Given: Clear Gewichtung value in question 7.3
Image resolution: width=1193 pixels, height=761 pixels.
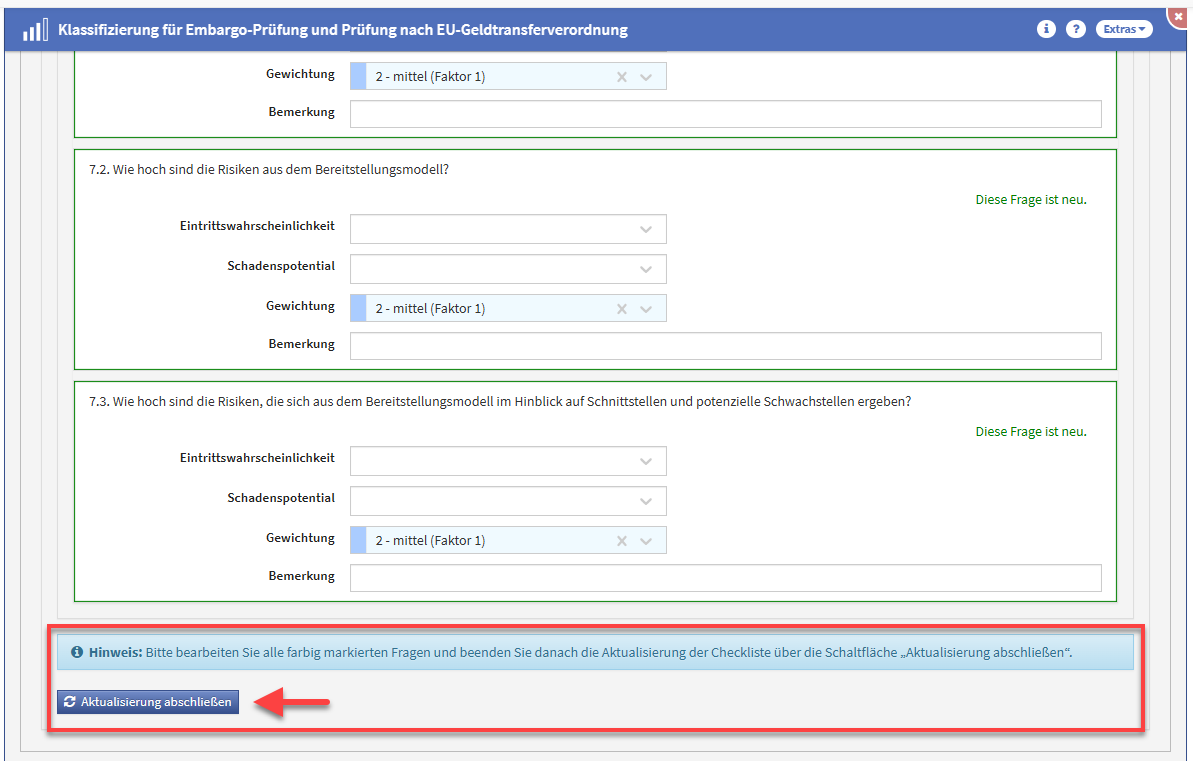Looking at the screenshot, I should 621,541.
